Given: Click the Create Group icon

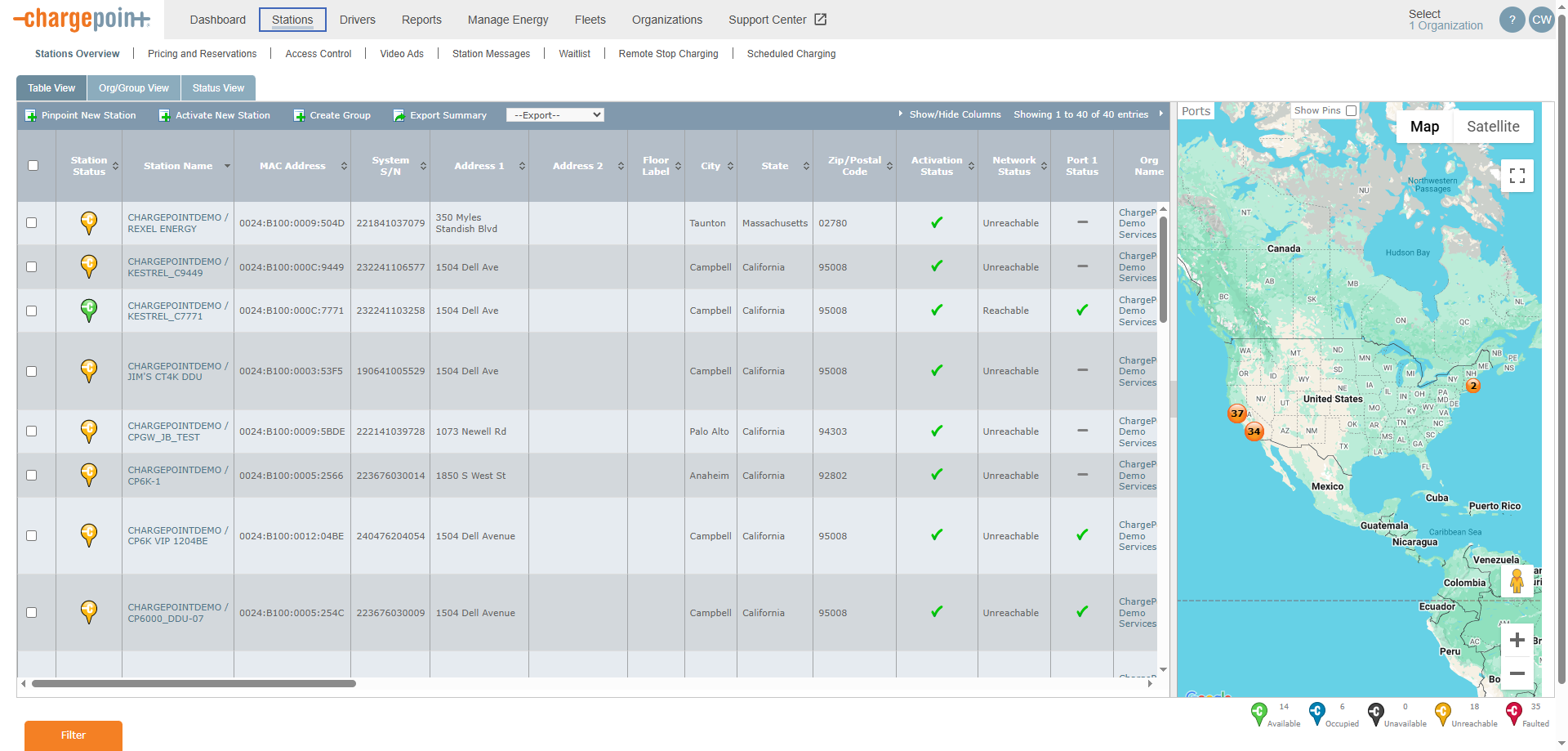Looking at the screenshot, I should click(299, 116).
